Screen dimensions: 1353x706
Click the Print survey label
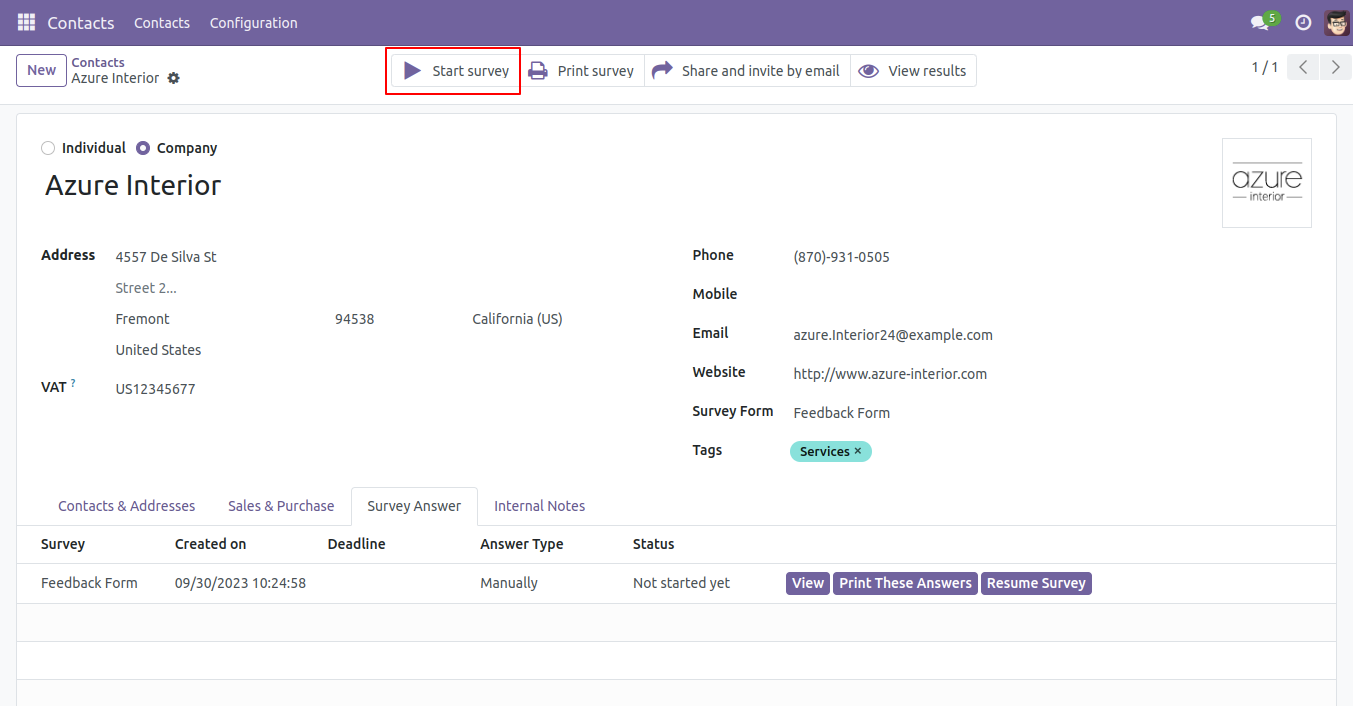[596, 71]
